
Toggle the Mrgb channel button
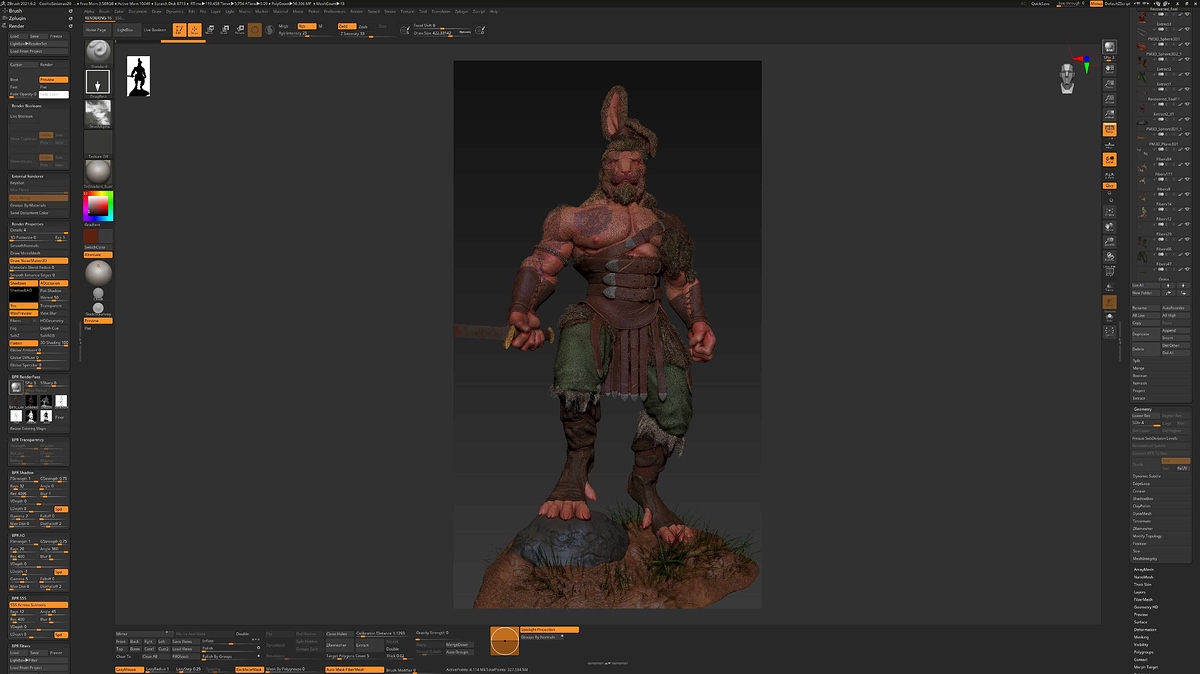point(284,25)
